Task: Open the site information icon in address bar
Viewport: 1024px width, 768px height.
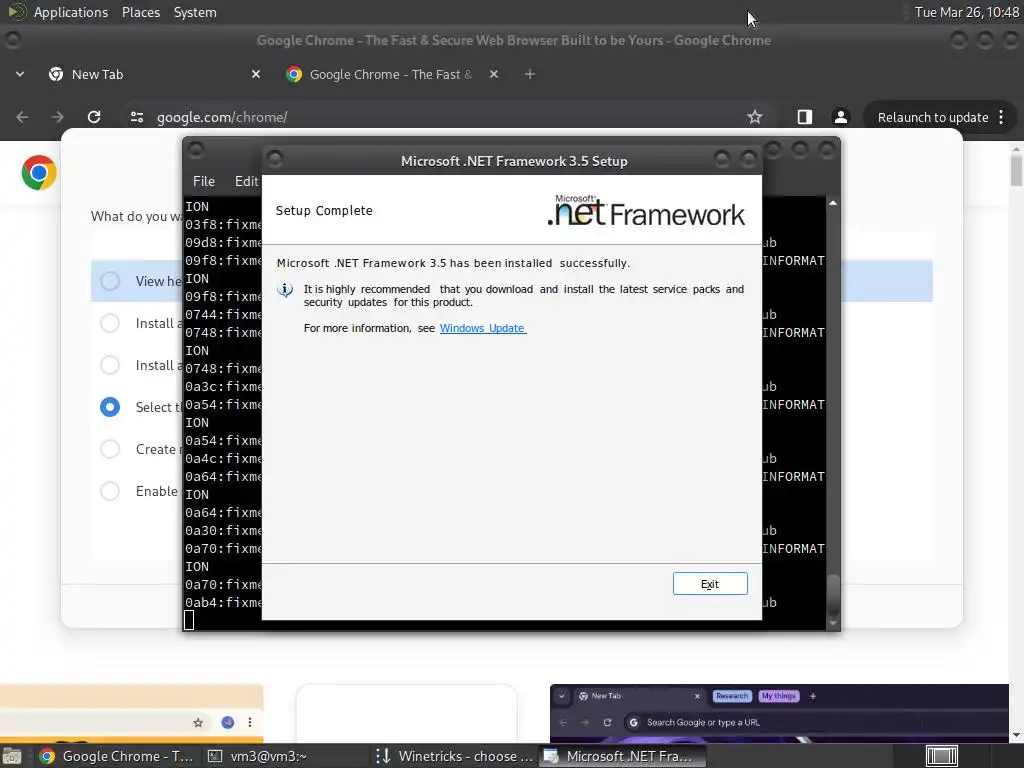Action: [136, 117]
